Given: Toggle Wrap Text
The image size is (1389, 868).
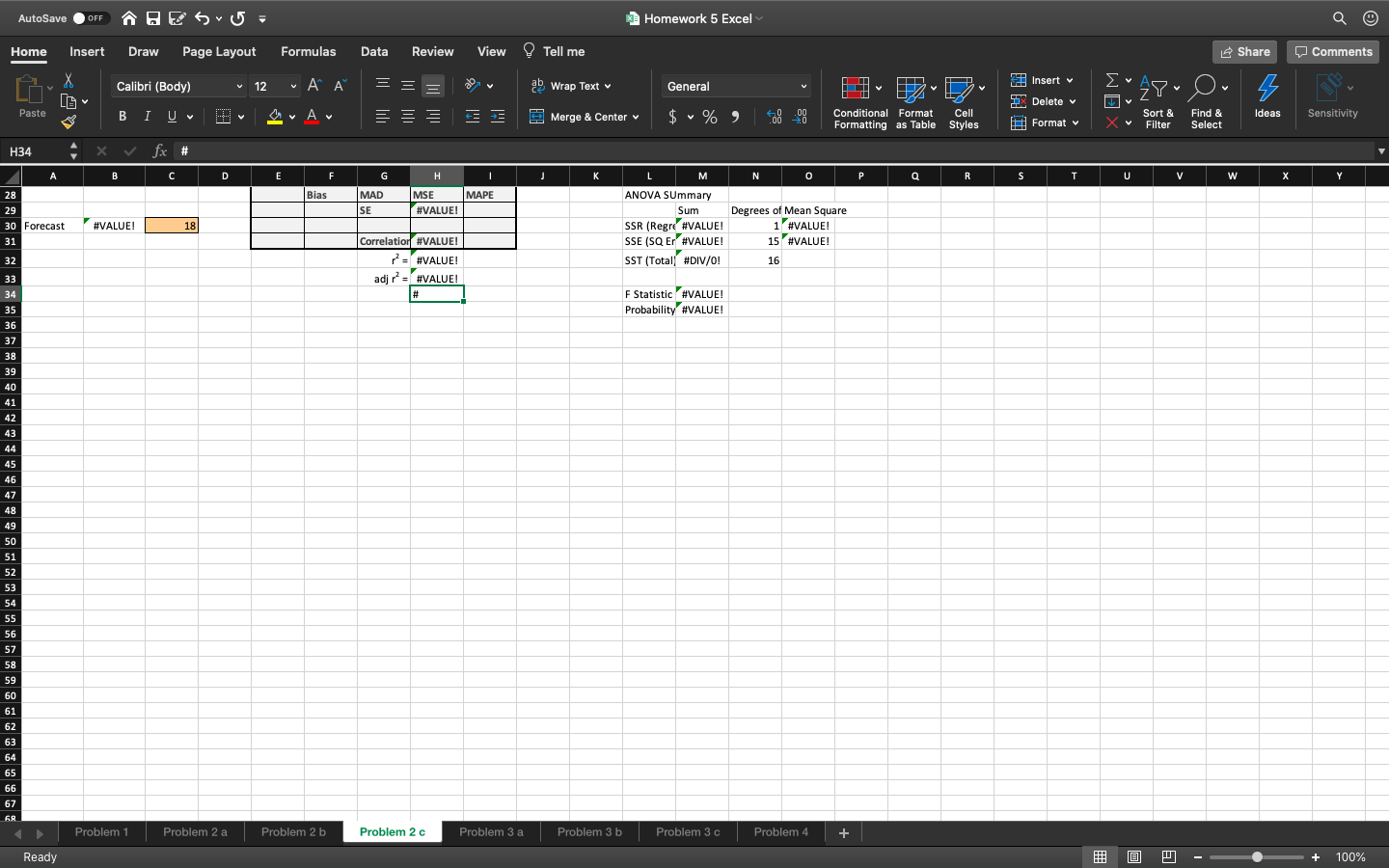Looking at the screenshot, I should point(571,86).
